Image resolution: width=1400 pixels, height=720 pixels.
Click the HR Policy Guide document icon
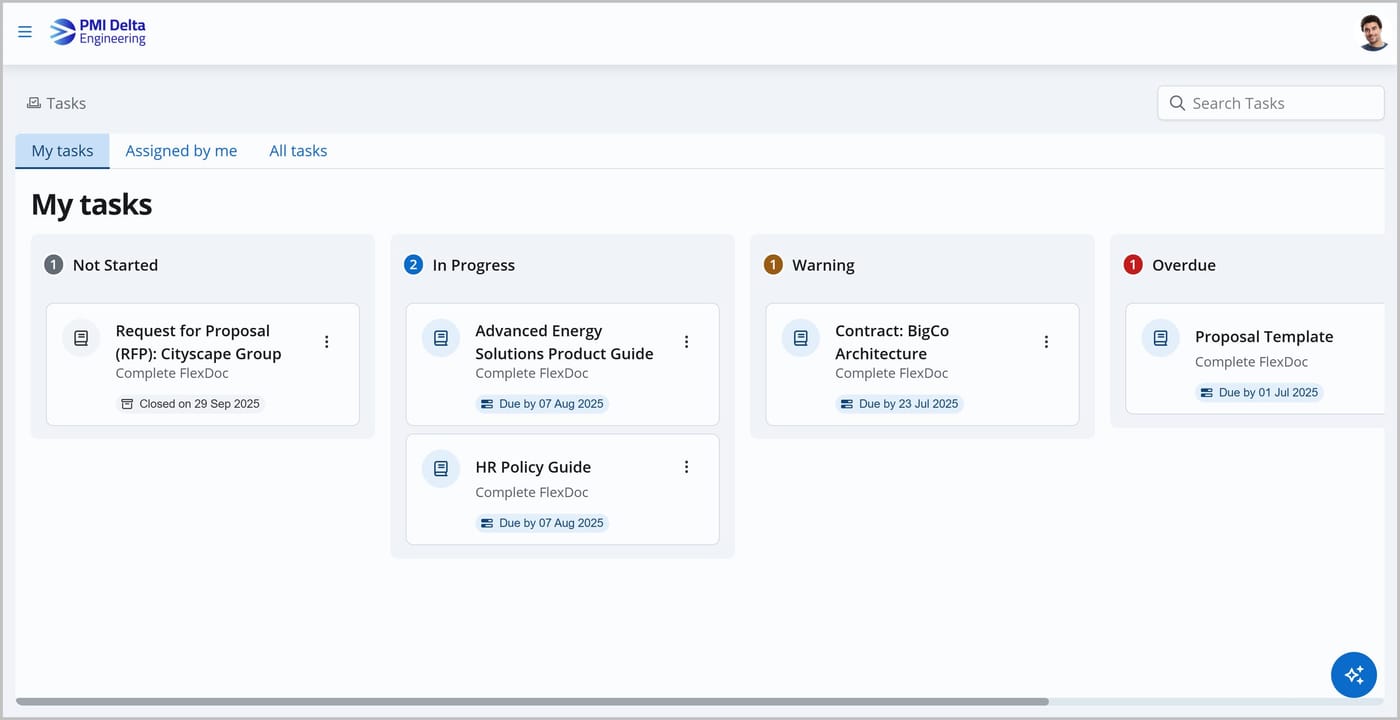[441, 468]
